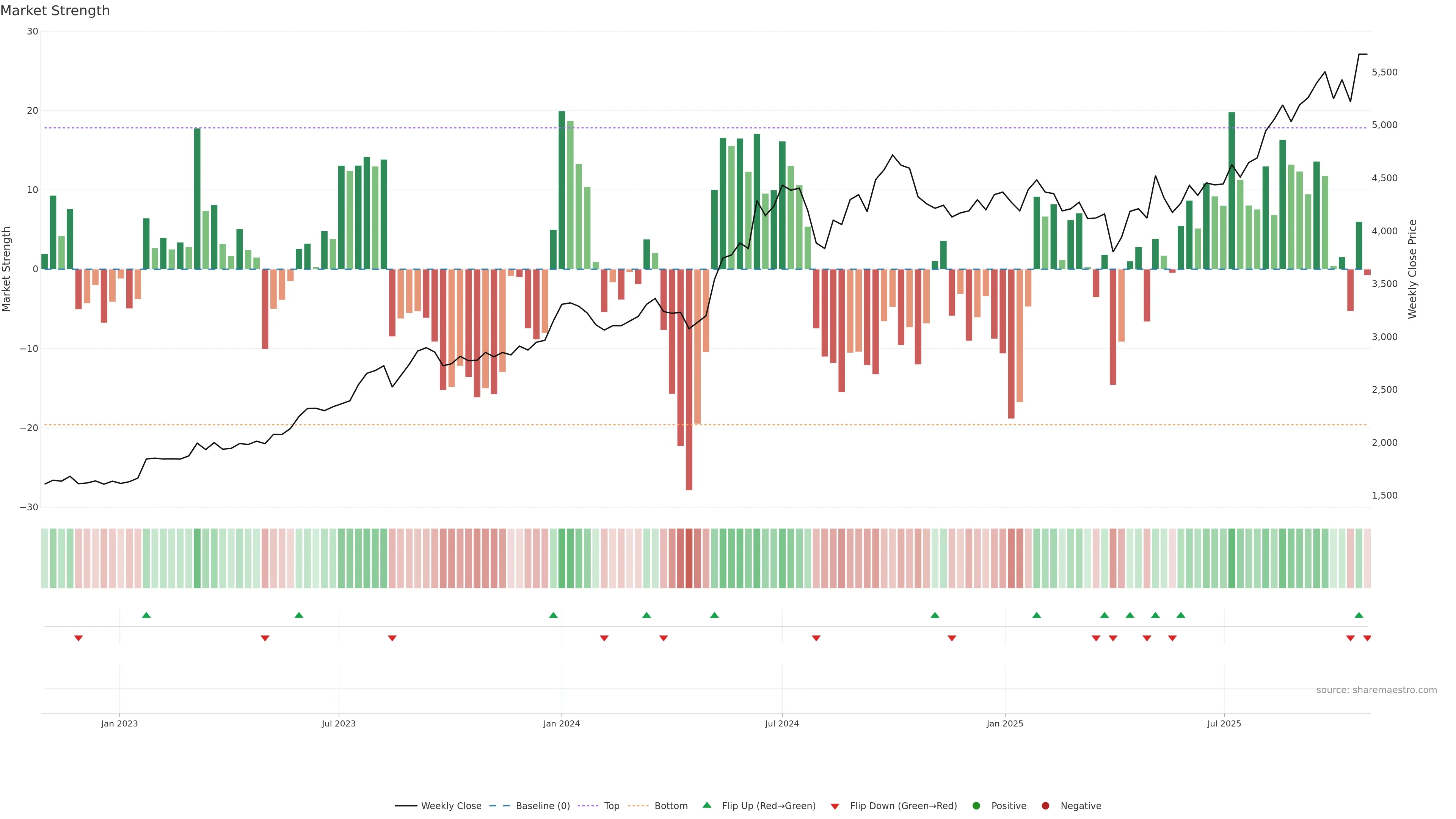The height and width of the screenshot is (819, 1456).
Task: Click the first green flip-up marker after Jan 2023
Action: 146,615
